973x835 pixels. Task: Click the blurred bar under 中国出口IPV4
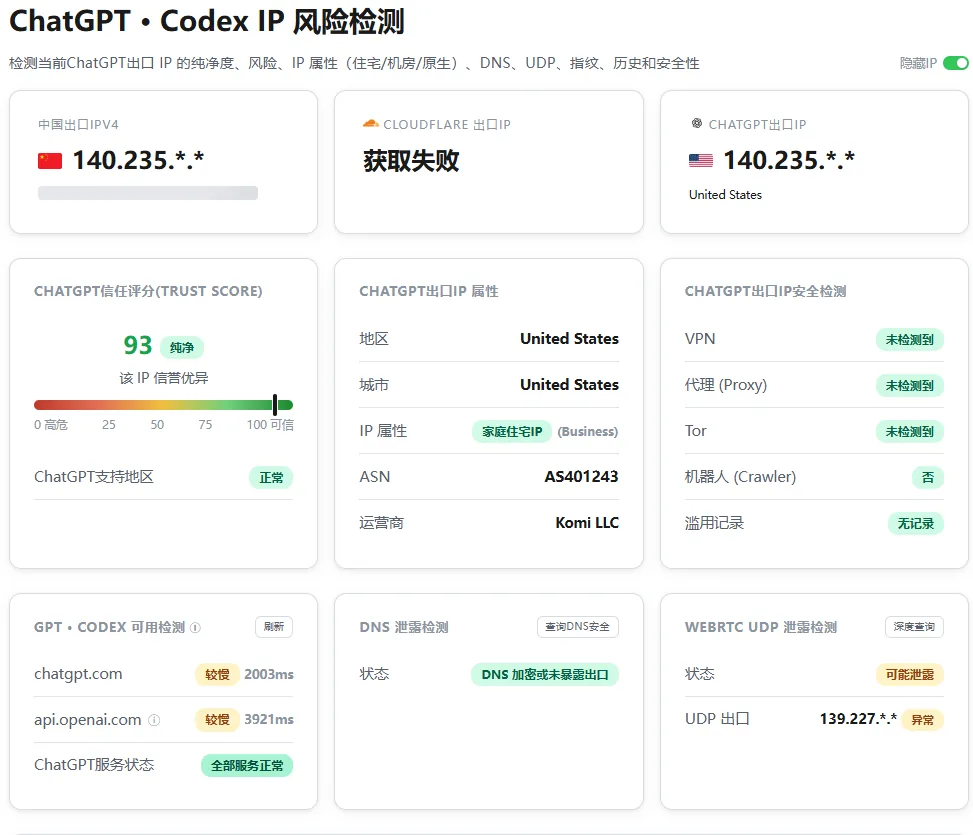pos(148,193)
